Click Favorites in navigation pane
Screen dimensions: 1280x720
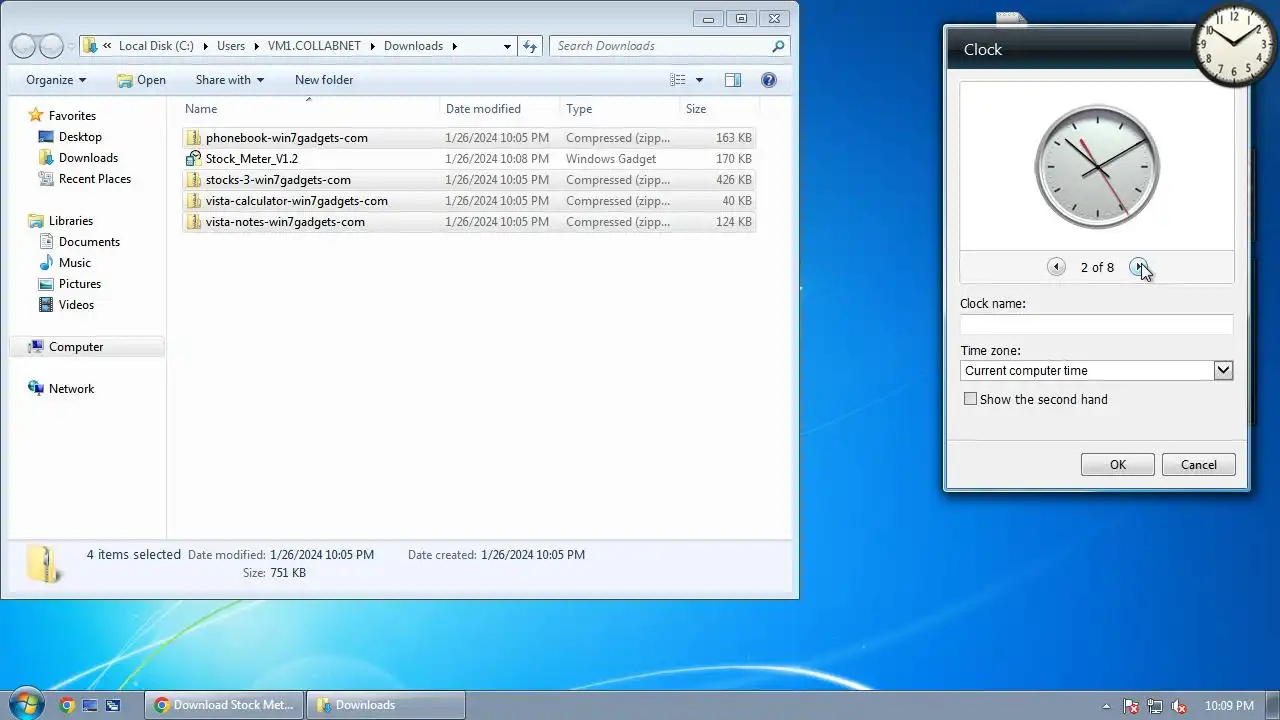click(72, 116)
